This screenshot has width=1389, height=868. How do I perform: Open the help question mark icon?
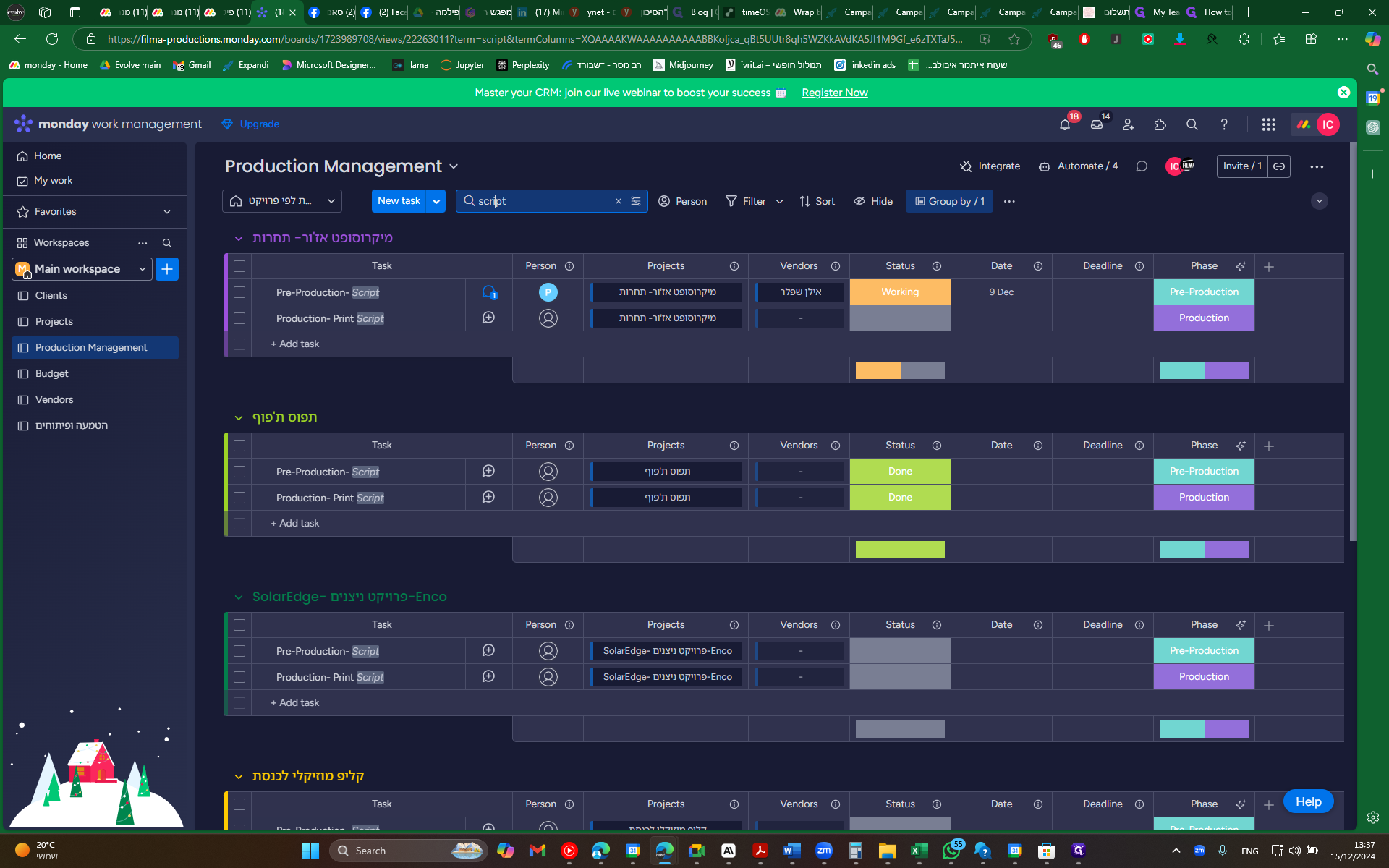tap(1223, 124)
